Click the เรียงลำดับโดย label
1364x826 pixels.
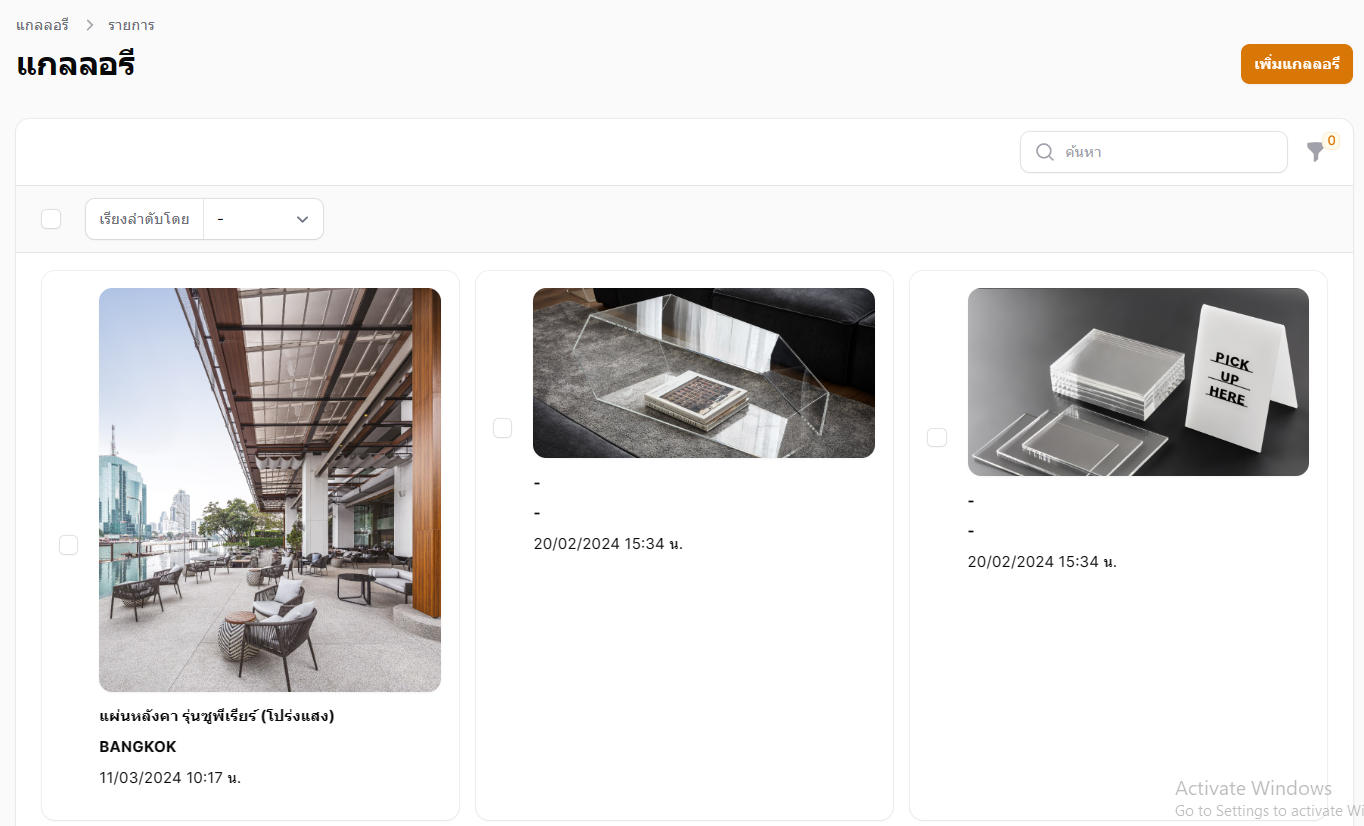145,219
